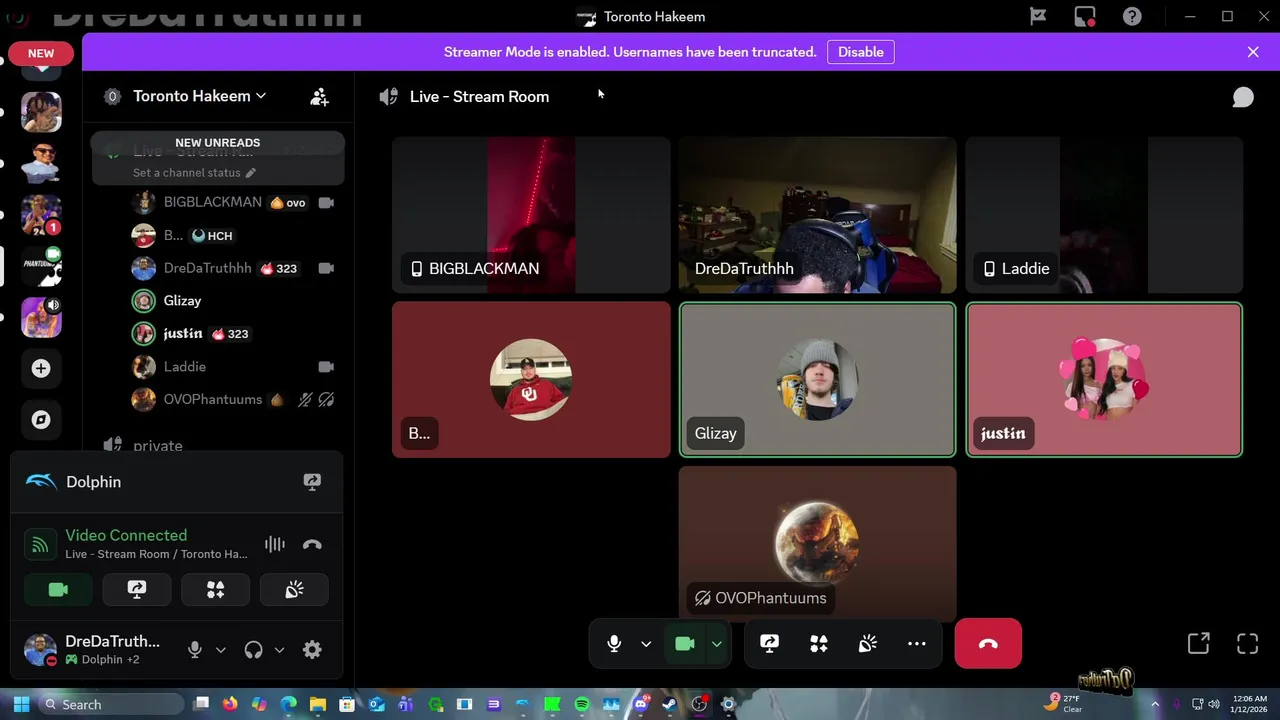This screenshot has width=1280, height=720.
Task: Expand microphone options in call control bar
Action: tap(646, 643)
